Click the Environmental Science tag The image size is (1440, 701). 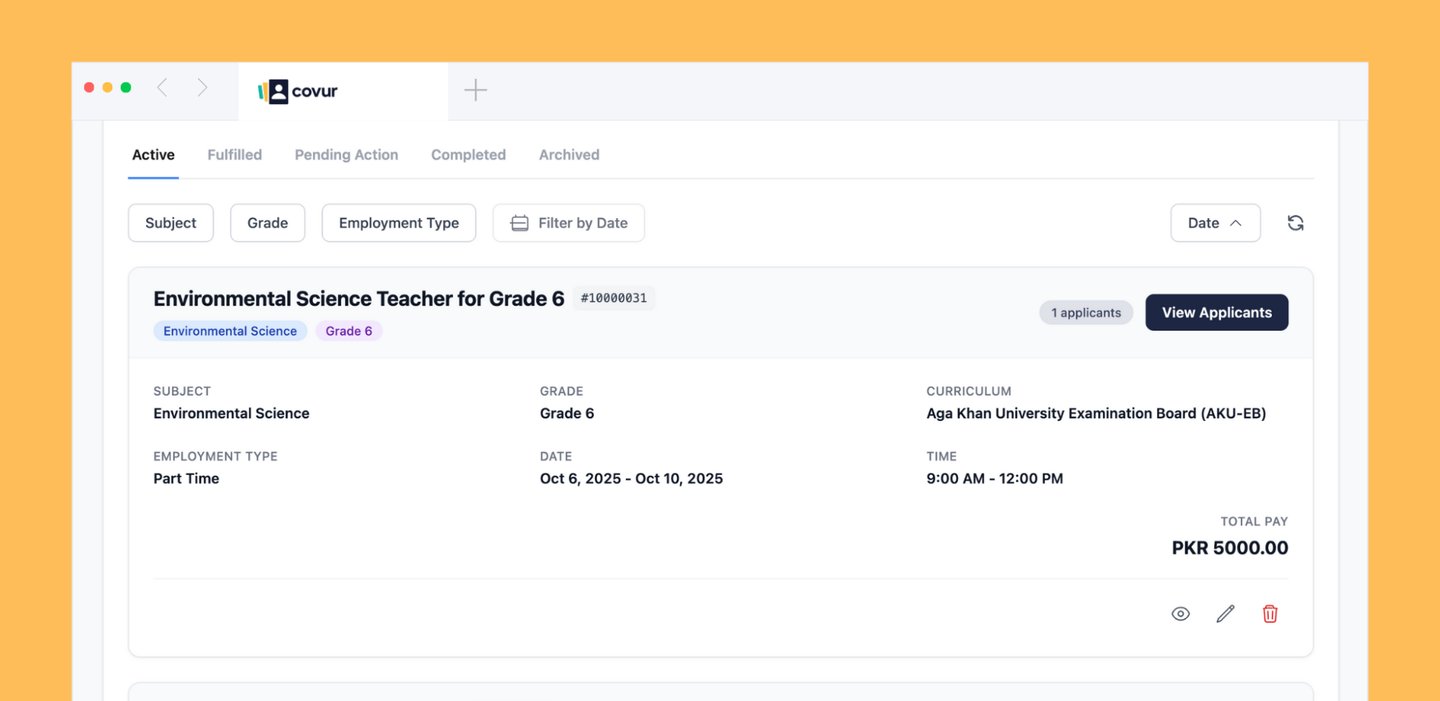pyautogui.click(x=230, y=331)
